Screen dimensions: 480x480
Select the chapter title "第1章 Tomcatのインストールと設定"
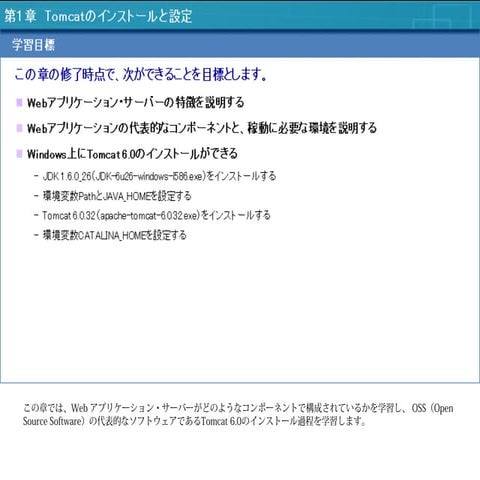98,16
